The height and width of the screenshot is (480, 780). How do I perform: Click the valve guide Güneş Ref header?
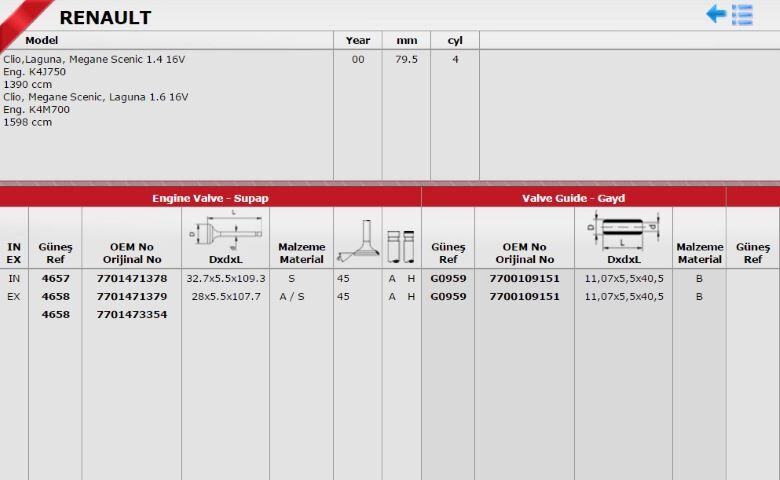[x=448, y=253]
